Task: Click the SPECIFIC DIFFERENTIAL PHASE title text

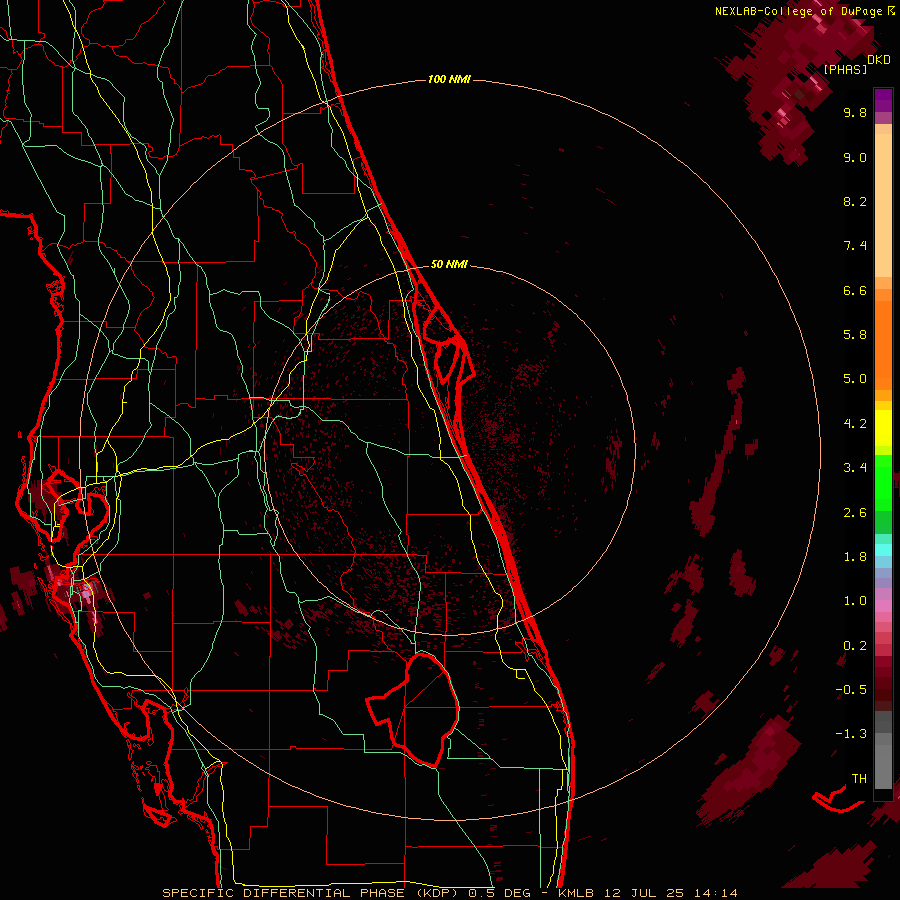Action: pos(284,893)
